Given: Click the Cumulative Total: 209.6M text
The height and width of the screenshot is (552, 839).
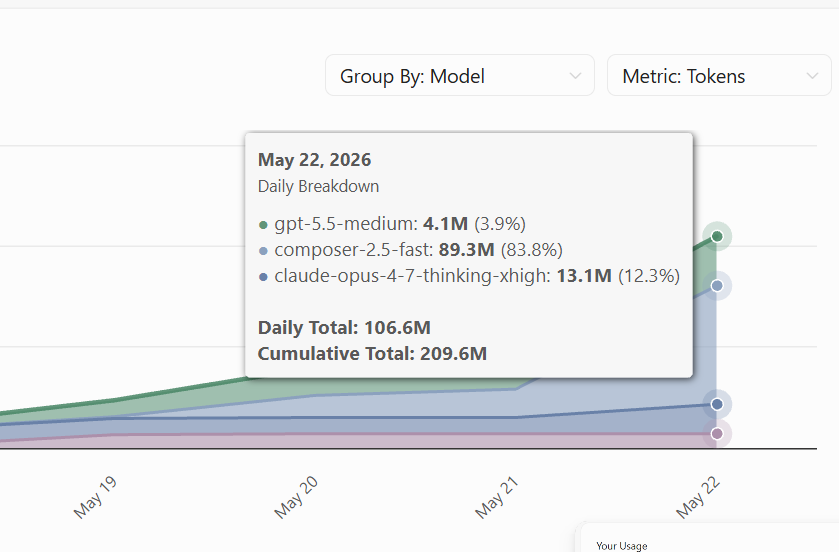Looking at the screenshot, I should 372,354.
